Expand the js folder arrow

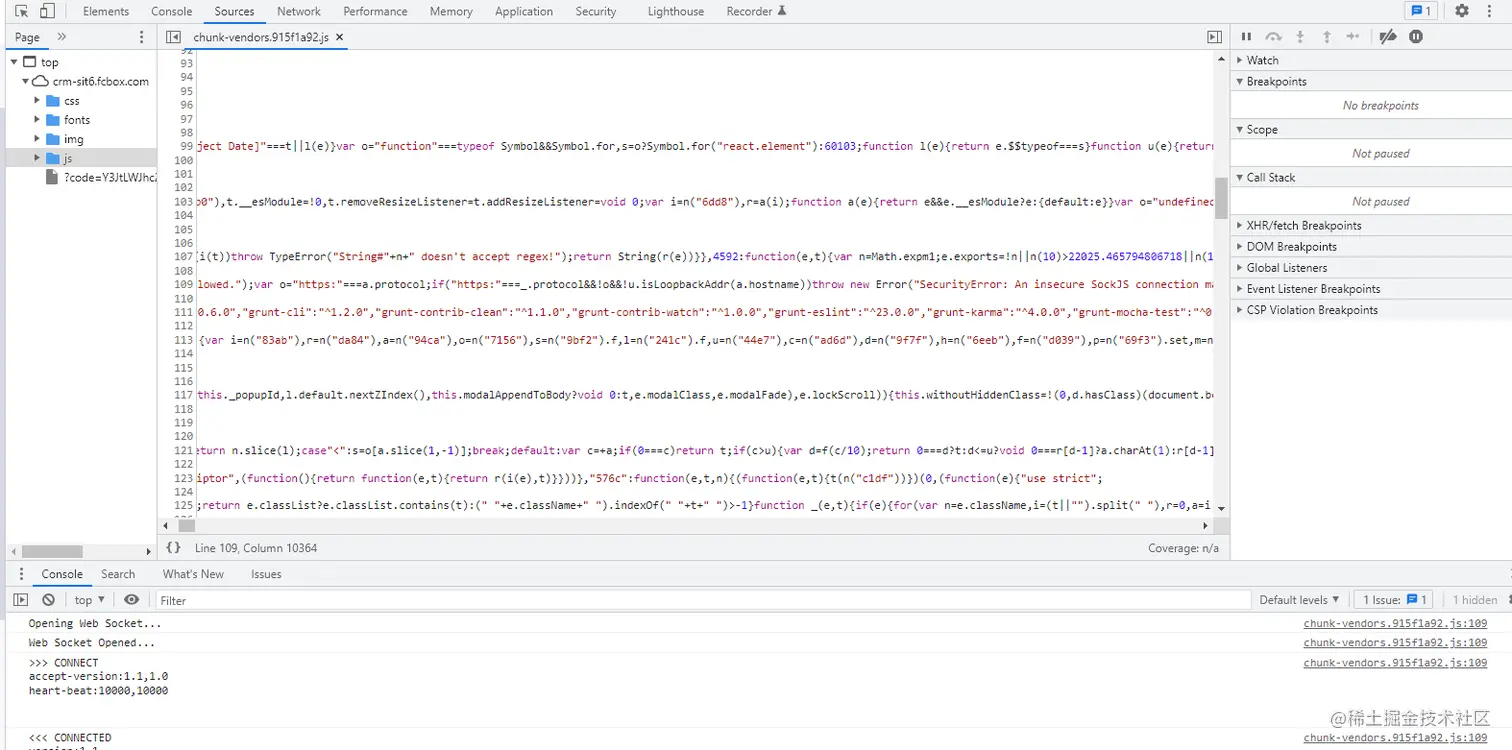[38, 158]
